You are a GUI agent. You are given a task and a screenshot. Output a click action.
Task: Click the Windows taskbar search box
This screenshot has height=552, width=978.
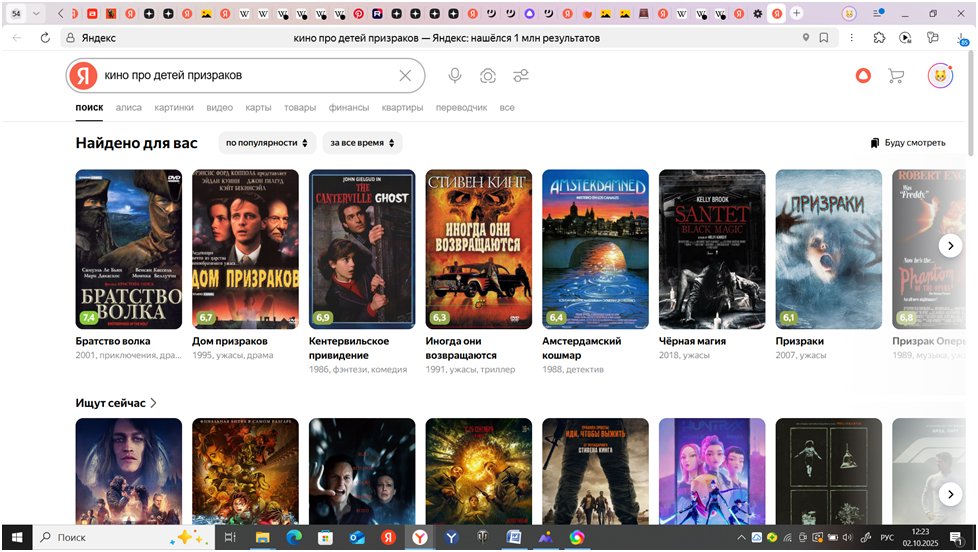point(123,537)
